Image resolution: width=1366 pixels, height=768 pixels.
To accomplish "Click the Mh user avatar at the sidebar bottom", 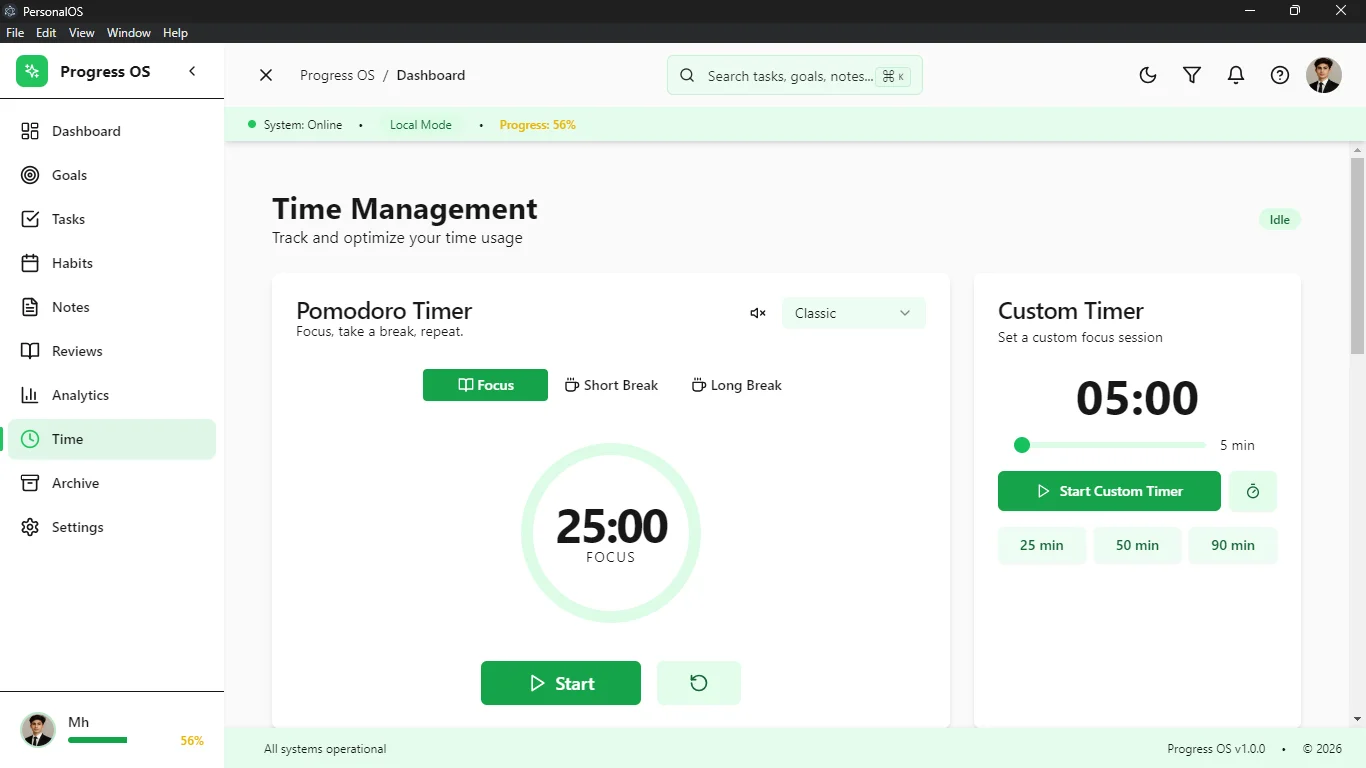I will [38, 730].
